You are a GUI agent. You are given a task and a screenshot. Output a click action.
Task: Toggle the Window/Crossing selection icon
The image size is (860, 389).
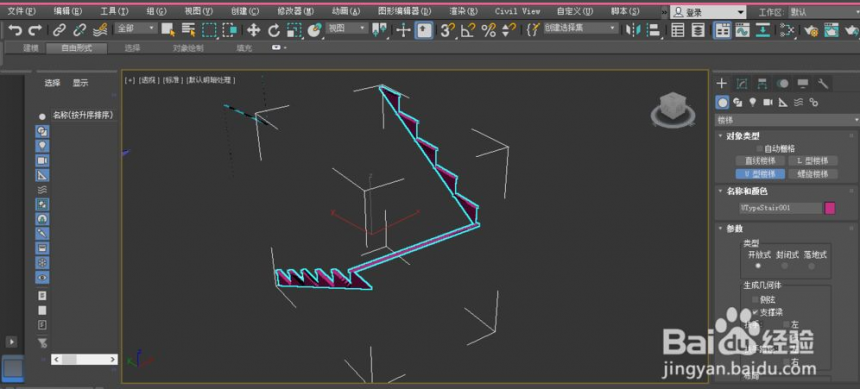(229, 30)
